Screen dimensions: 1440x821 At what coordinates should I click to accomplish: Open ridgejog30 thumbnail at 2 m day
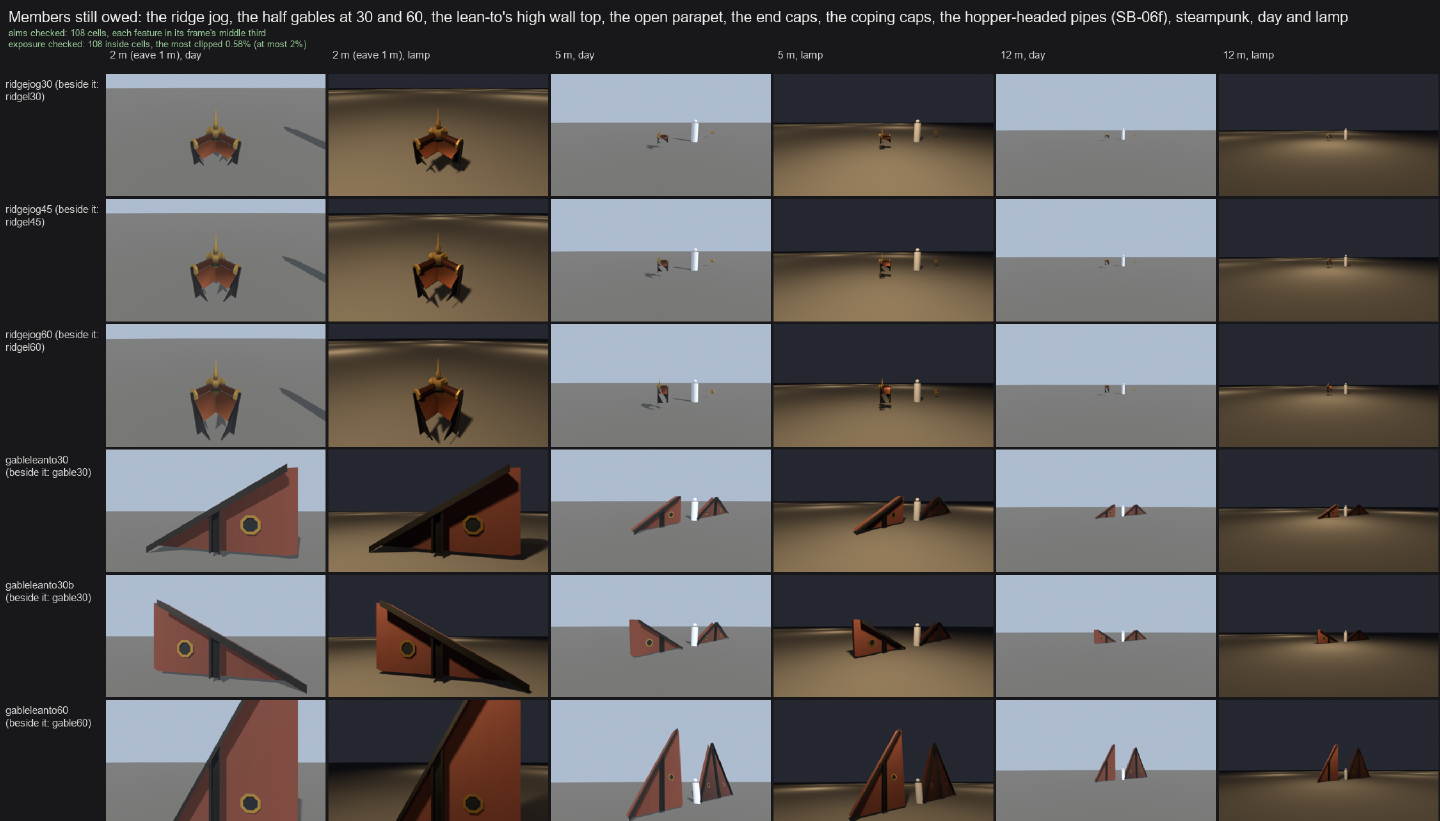click(216, 135)
